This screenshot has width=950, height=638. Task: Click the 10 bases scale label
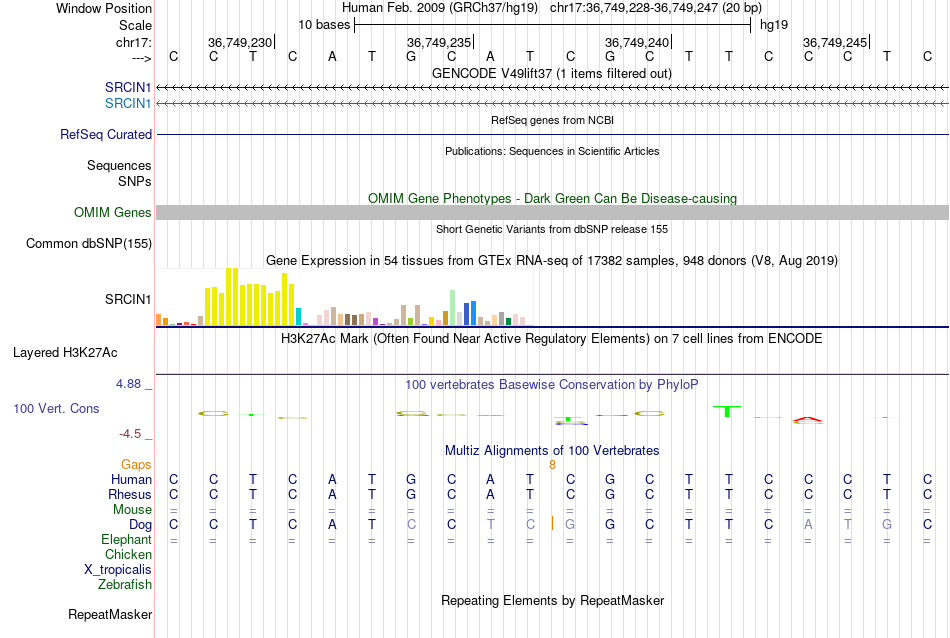[324, 25]
